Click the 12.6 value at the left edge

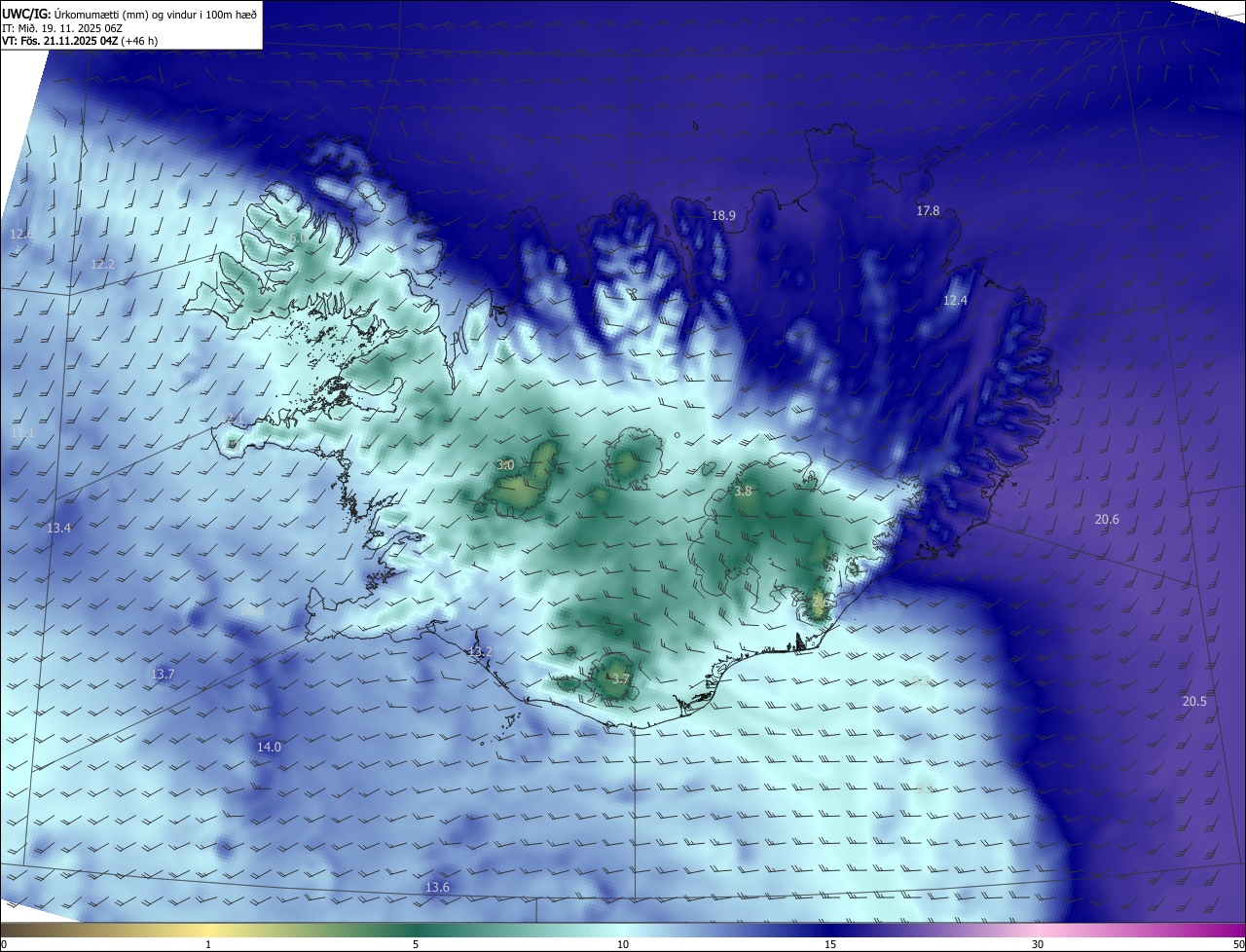(21, 235)
